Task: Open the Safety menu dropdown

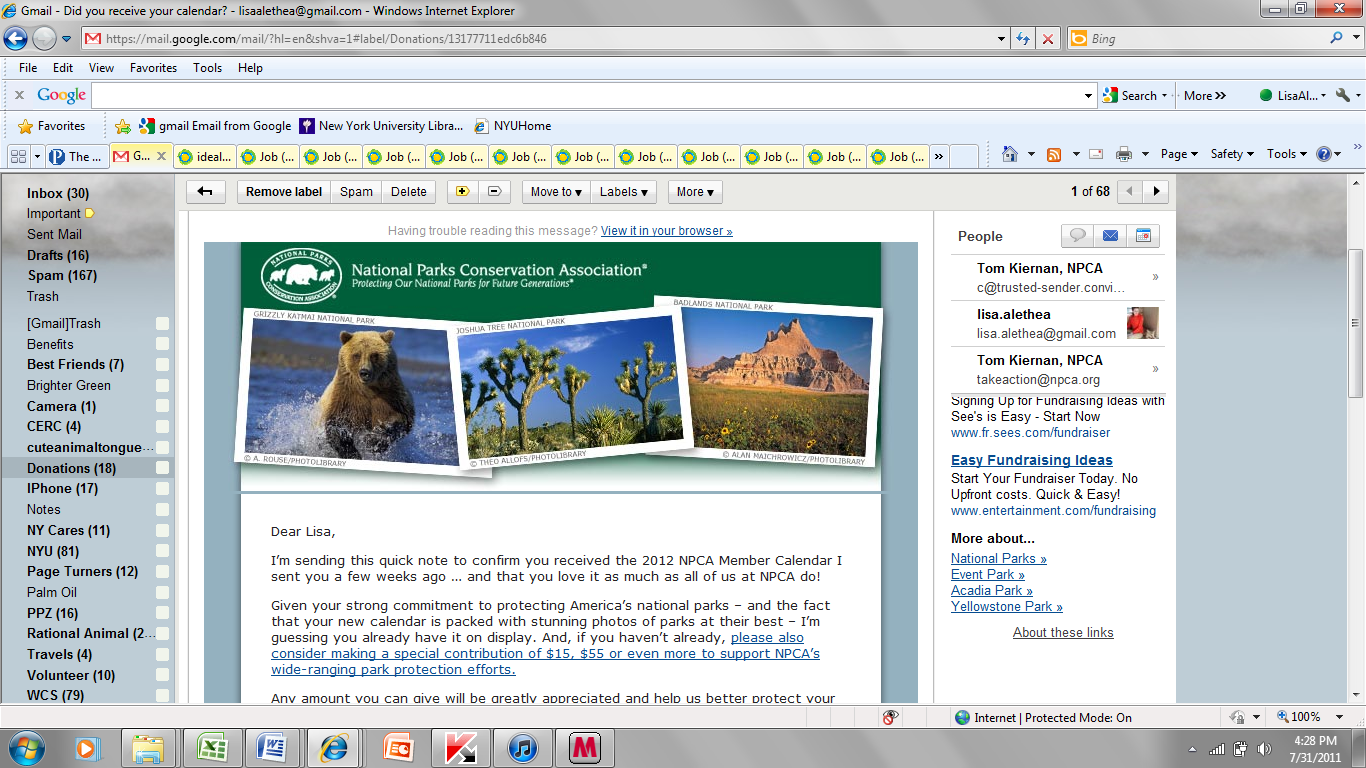Action: click(x=1232, y=154)
